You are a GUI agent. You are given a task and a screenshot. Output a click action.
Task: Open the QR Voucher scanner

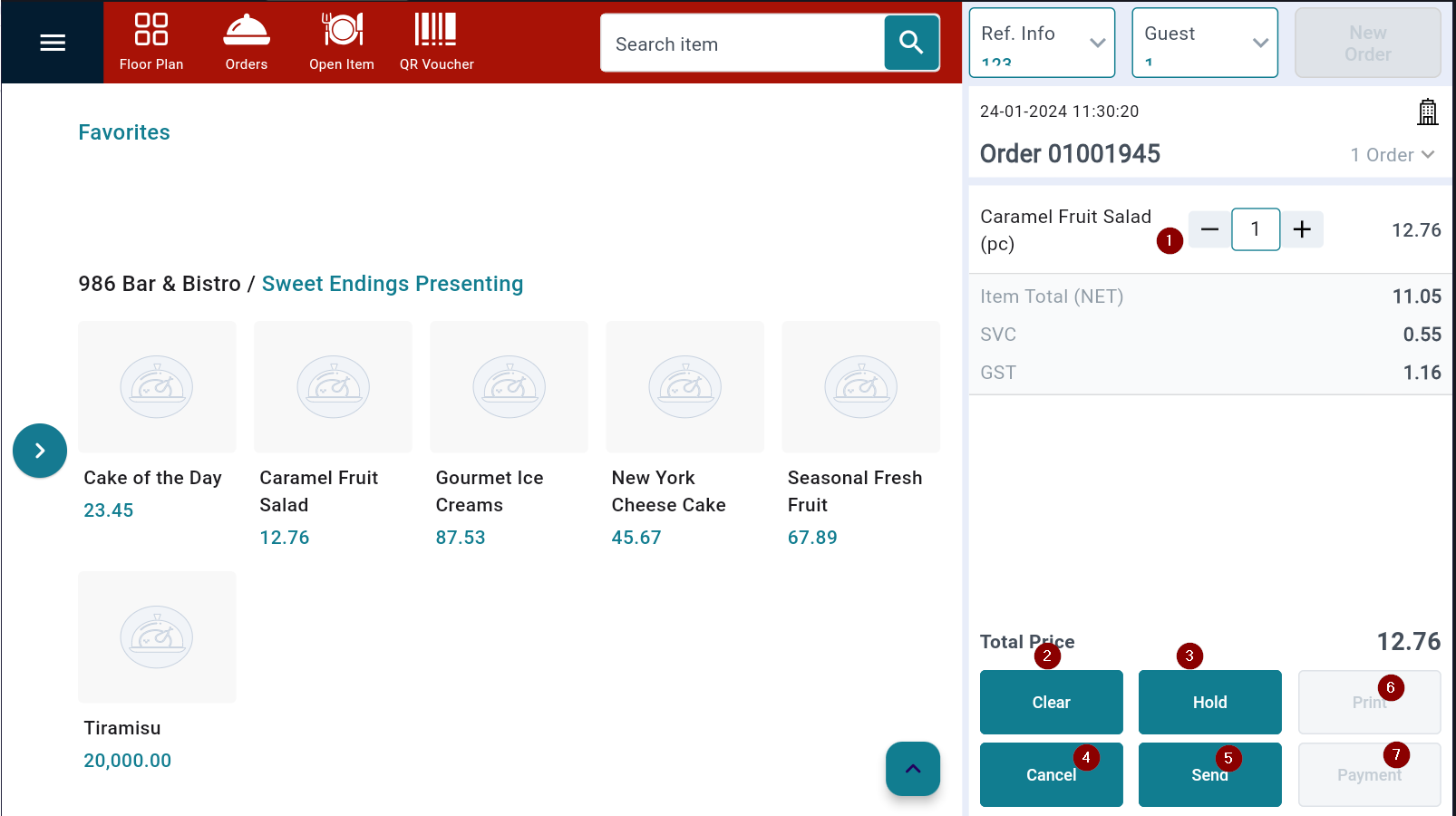(x=436, y=42)
